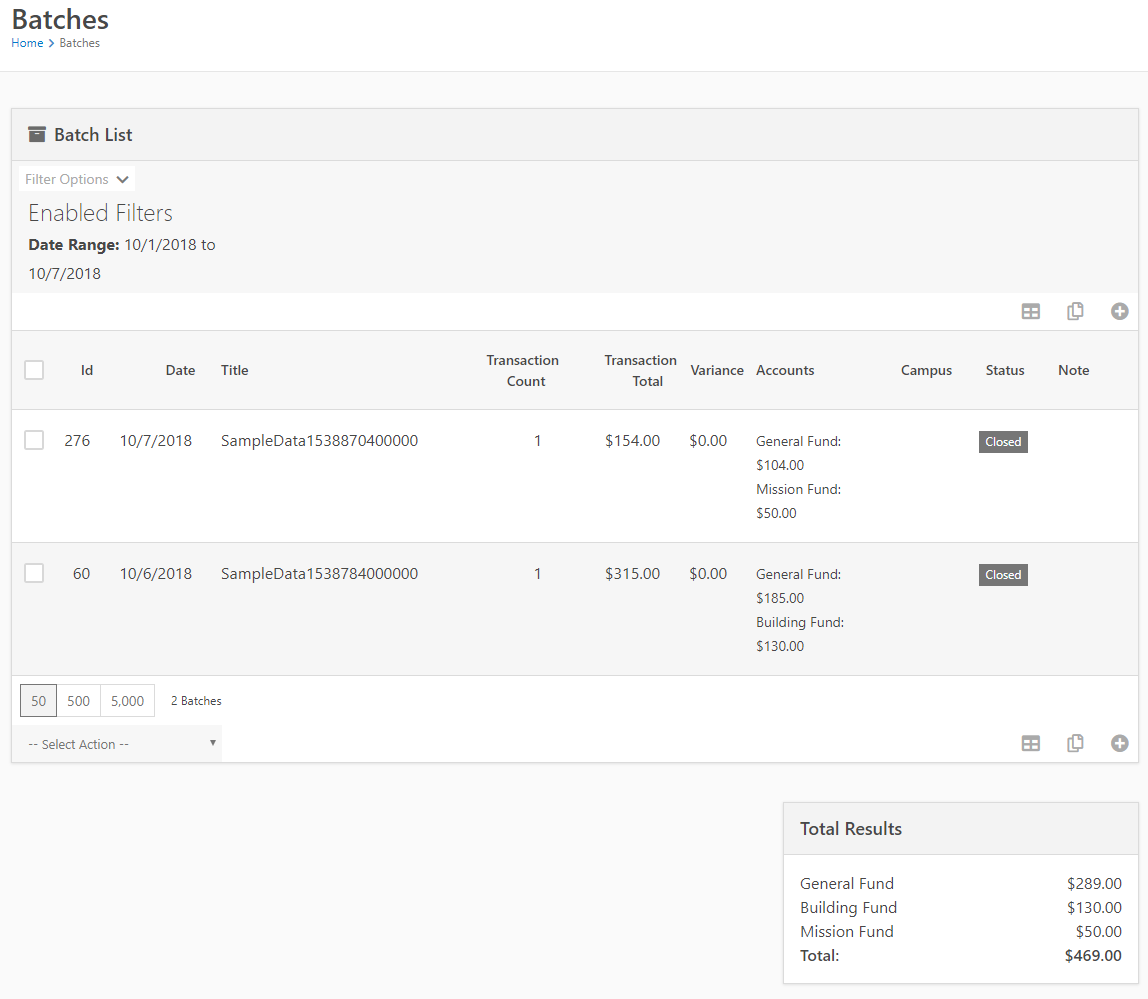Click the plus icon in the grid footer

(1119, 743)
